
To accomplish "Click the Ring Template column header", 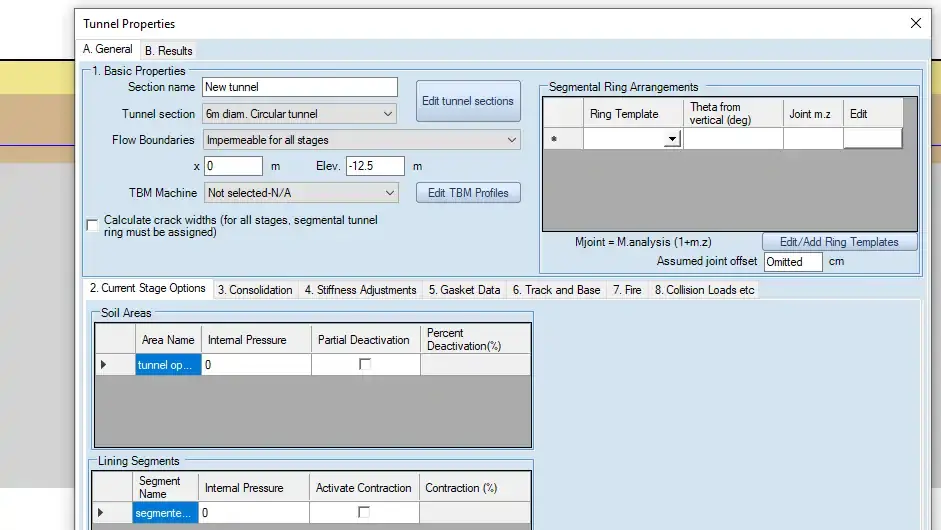I will (x=633, y=114).
